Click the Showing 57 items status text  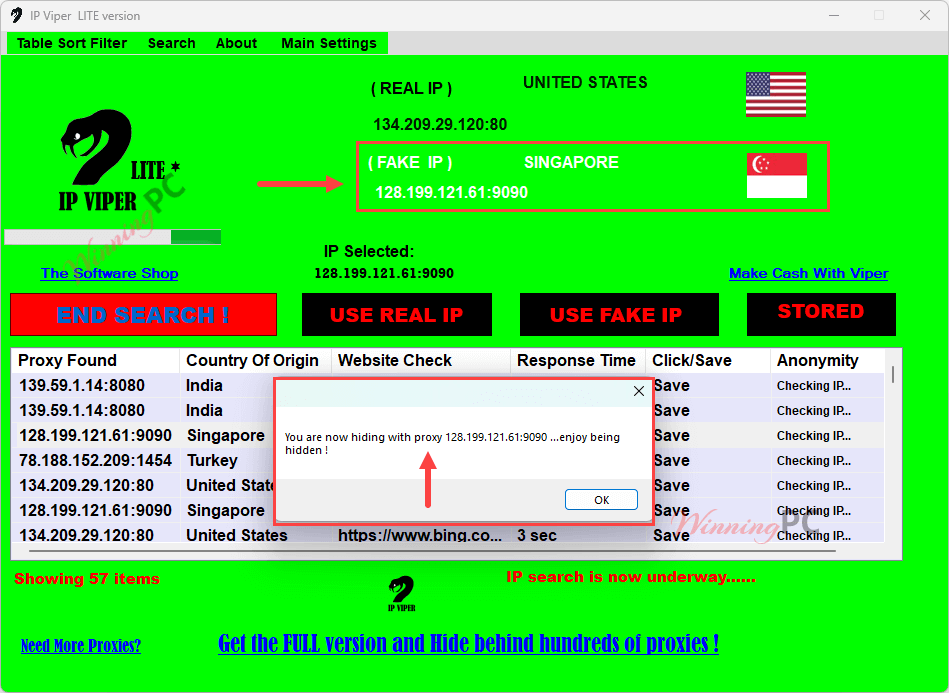[87, 579]
